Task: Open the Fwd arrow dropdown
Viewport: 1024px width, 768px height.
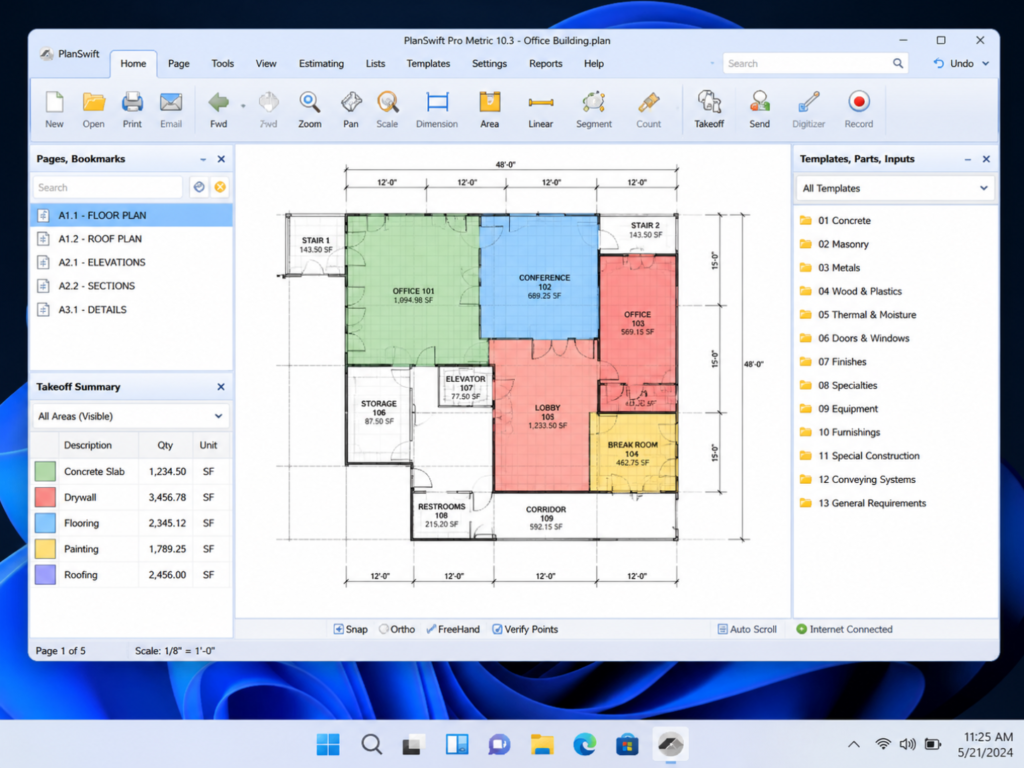Action: pos(243,105)
